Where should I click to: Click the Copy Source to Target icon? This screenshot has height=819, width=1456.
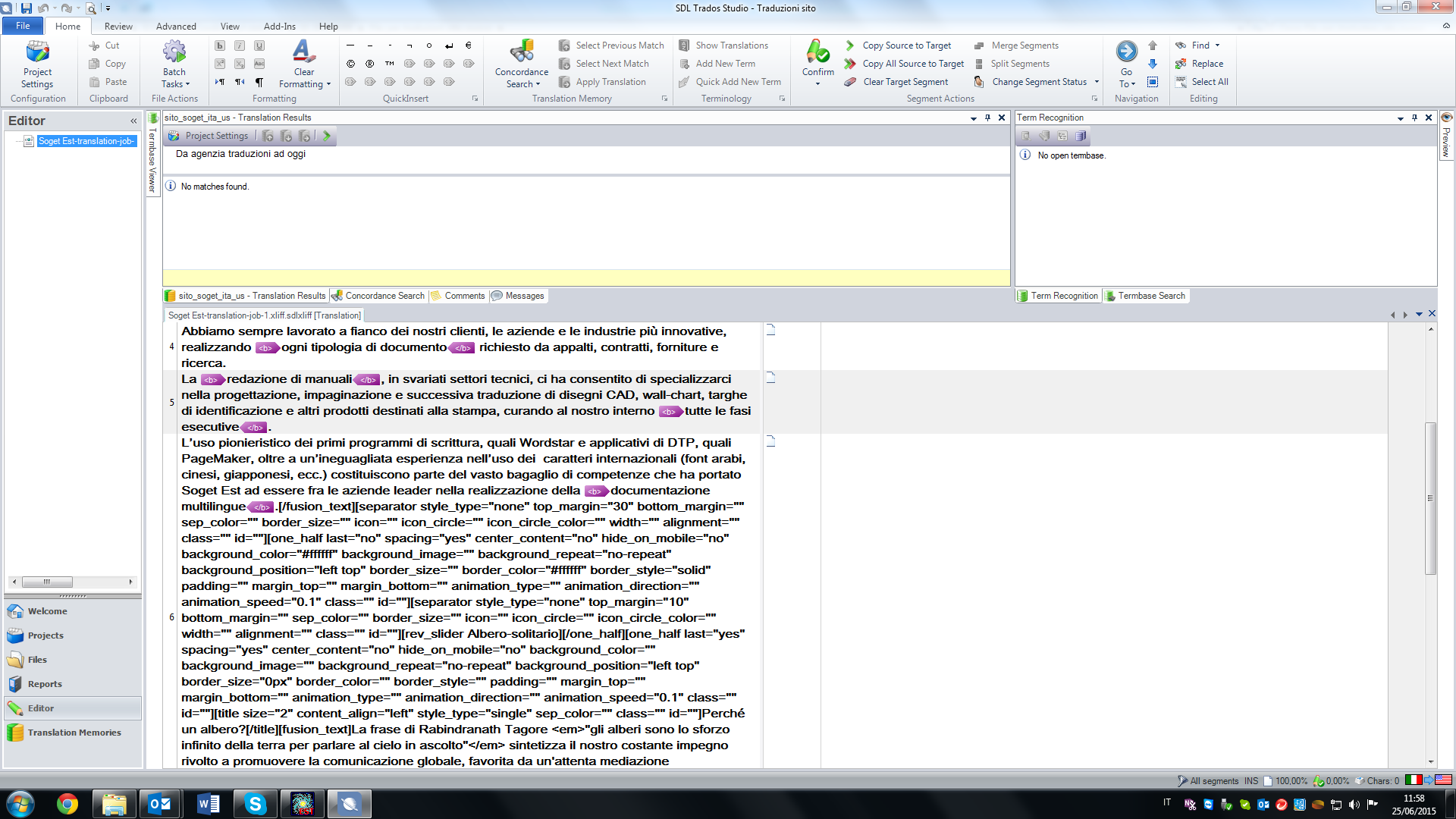click(x=850, y=45)
